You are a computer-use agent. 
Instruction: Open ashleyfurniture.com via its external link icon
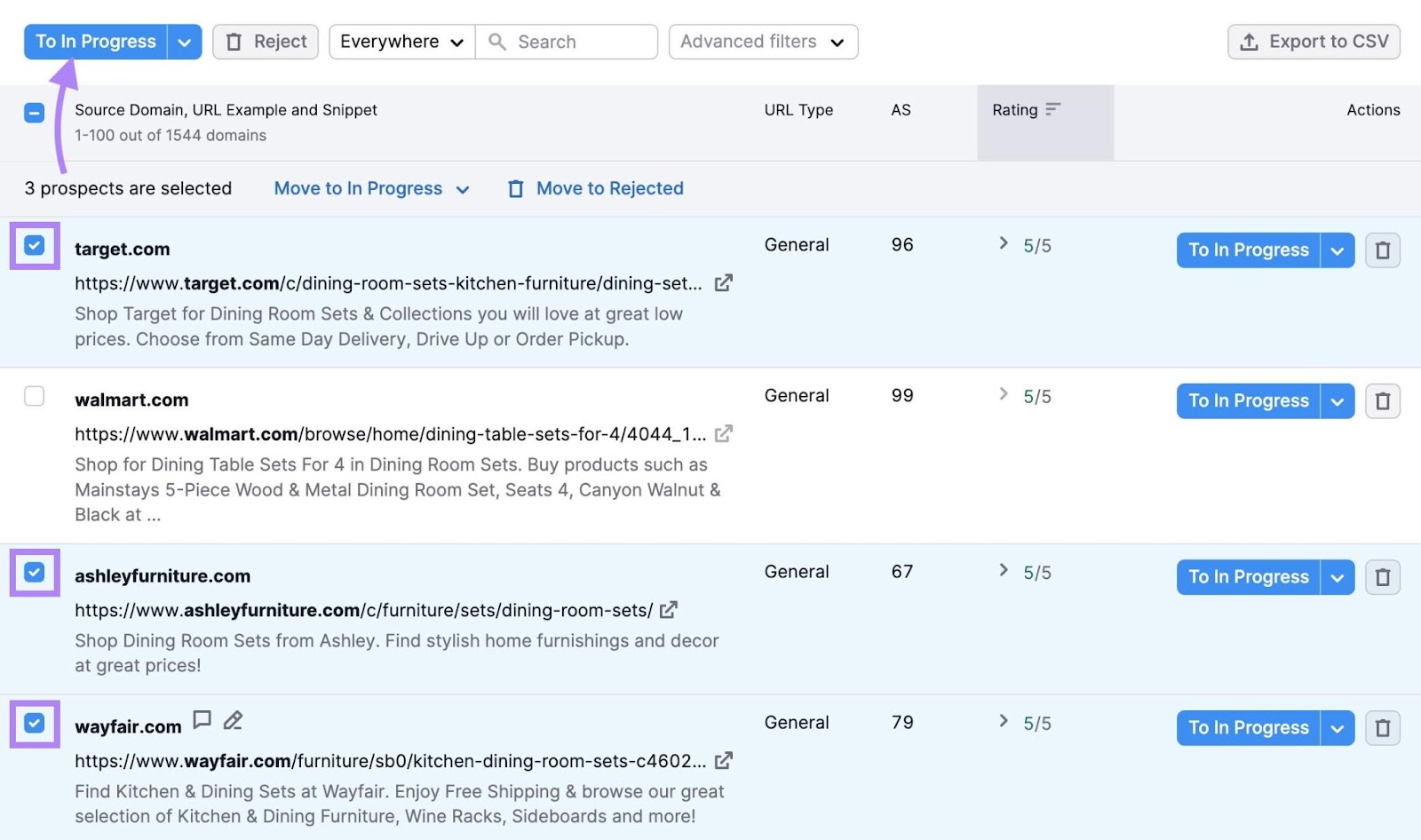669,609
